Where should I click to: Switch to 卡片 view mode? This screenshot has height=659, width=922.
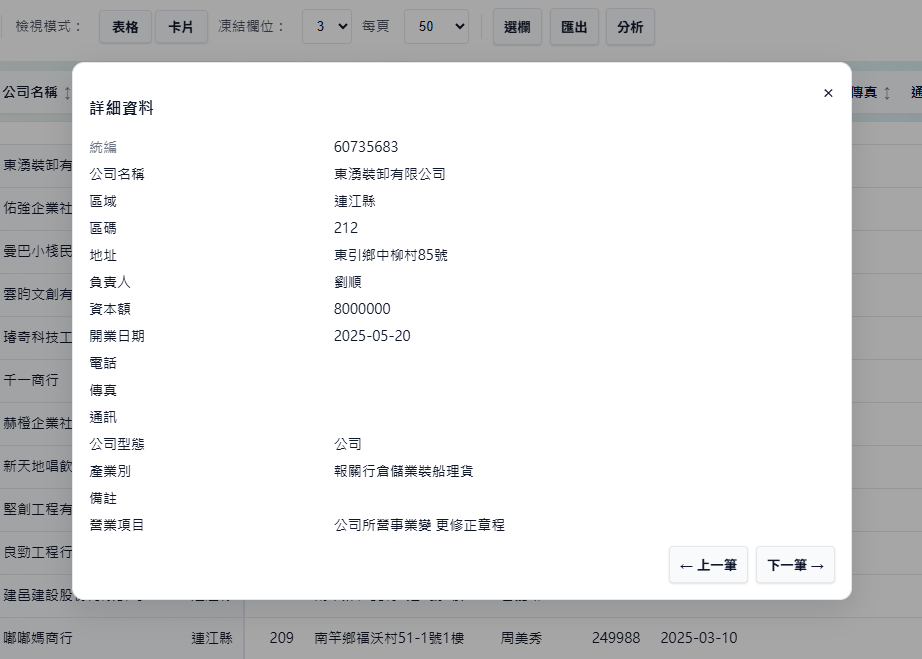pos(181,27)
